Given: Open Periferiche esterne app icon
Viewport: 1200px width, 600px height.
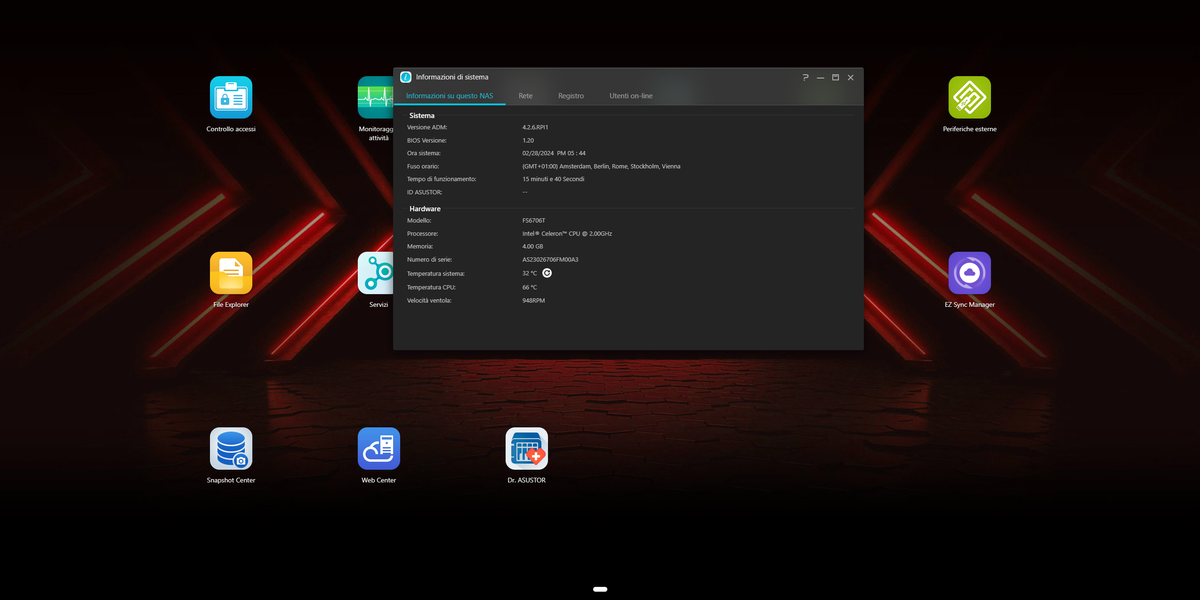Looking at the screenshot, I should [970, 97].
